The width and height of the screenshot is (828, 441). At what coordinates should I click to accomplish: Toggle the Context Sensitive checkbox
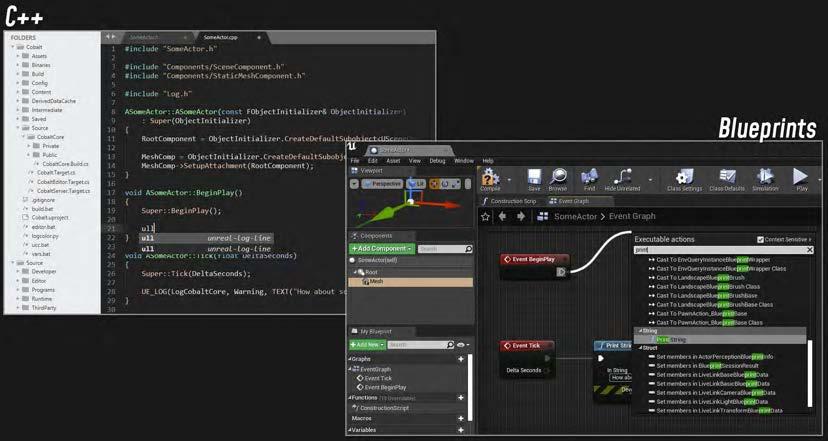pos(760,240)
